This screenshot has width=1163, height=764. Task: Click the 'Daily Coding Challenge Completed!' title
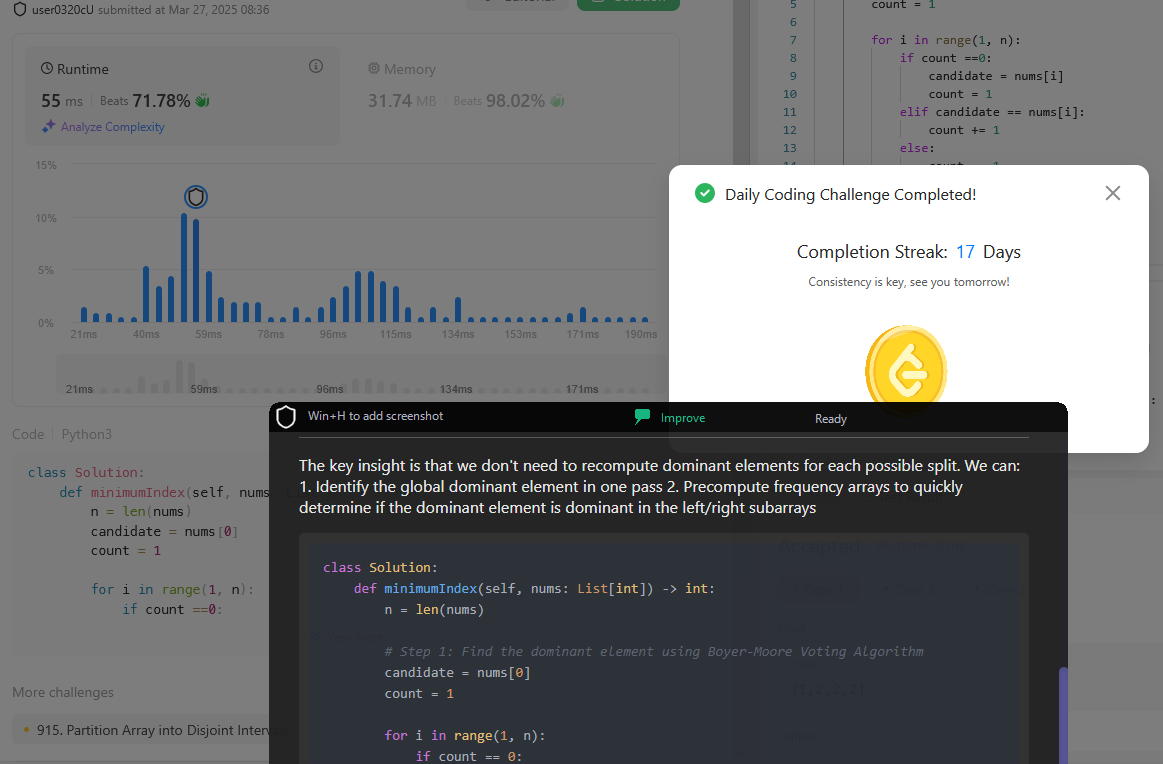coord(850,194)
